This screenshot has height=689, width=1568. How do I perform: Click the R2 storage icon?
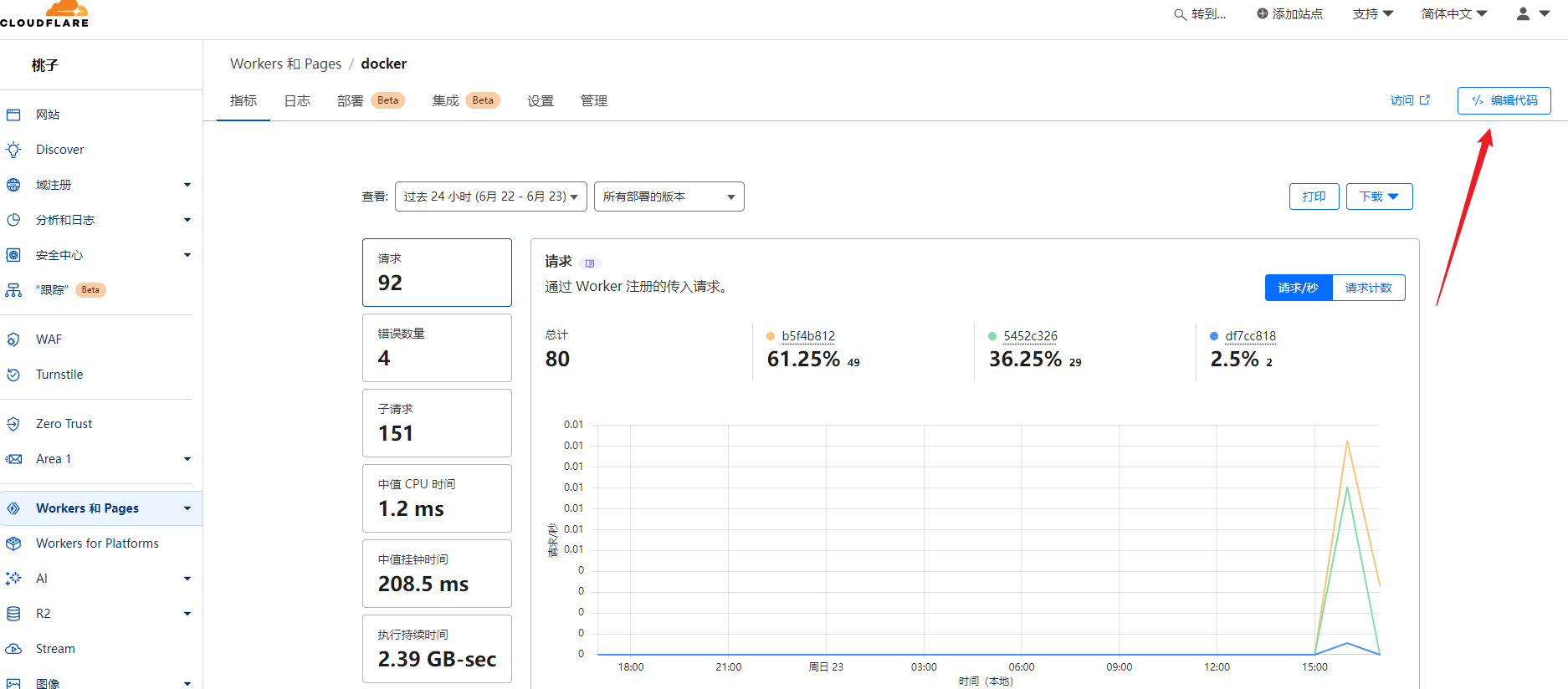13,614
